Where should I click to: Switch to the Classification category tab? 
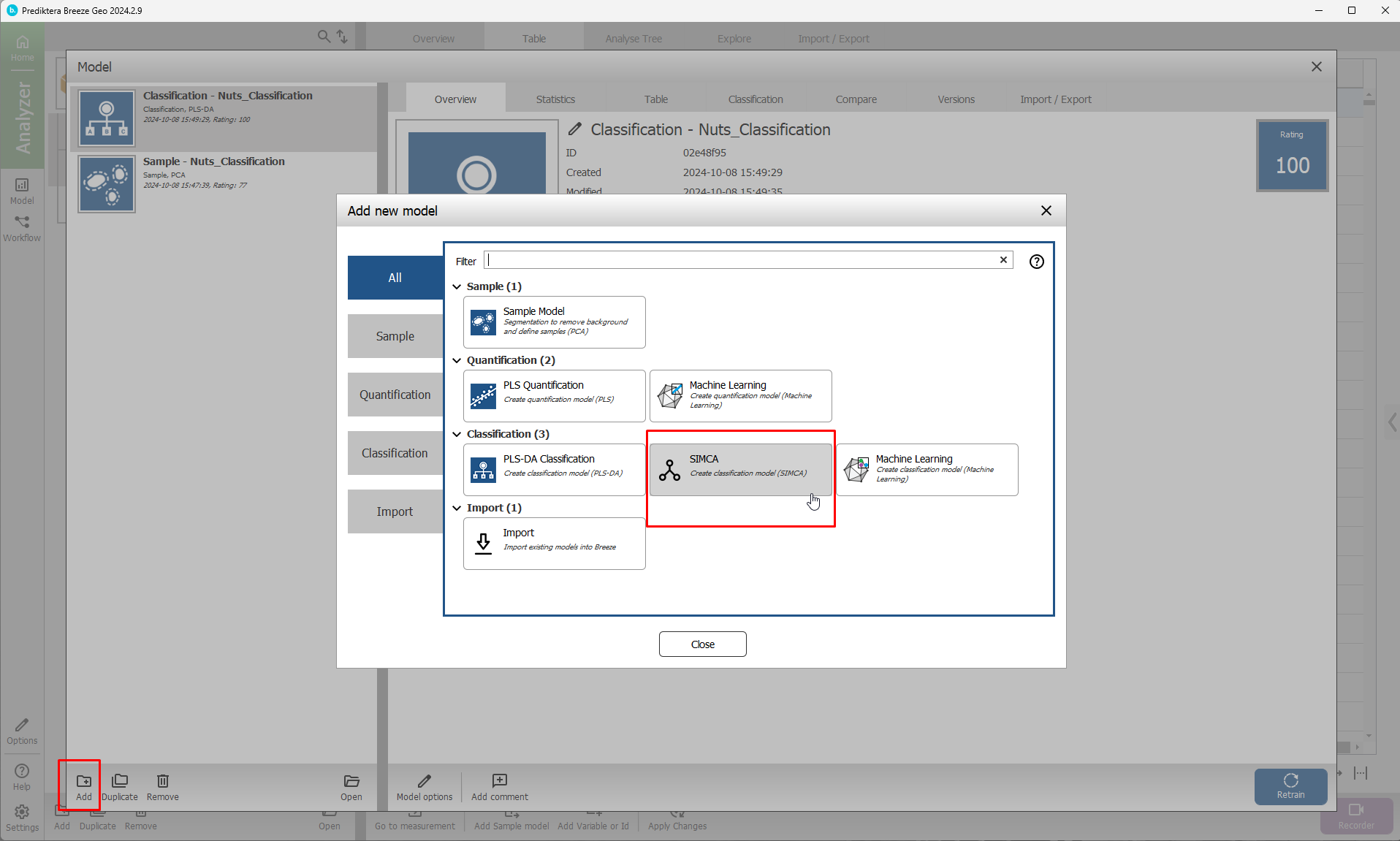[395, 453]
